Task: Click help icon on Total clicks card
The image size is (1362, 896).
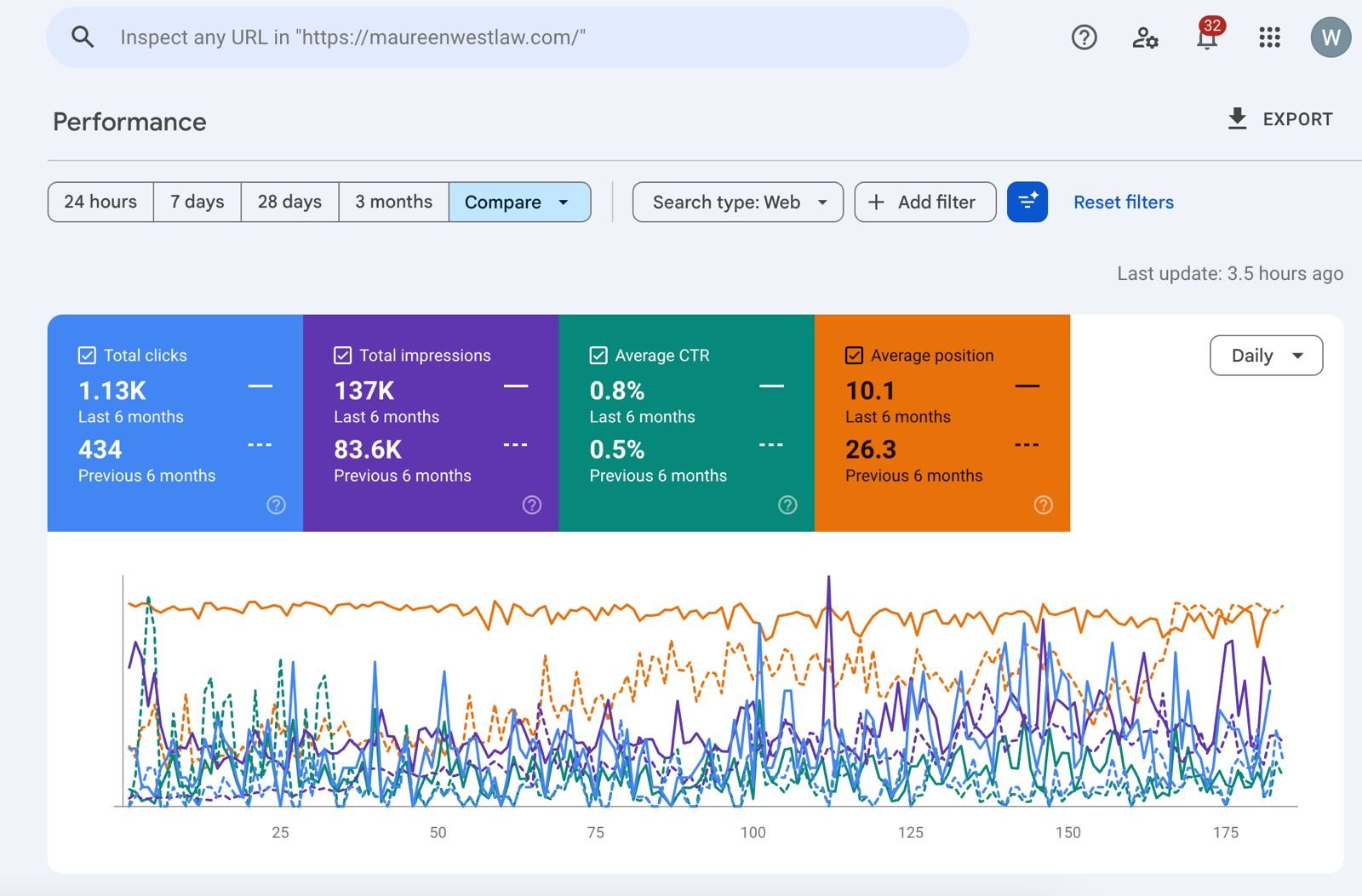Action: (x=276, y=505)
